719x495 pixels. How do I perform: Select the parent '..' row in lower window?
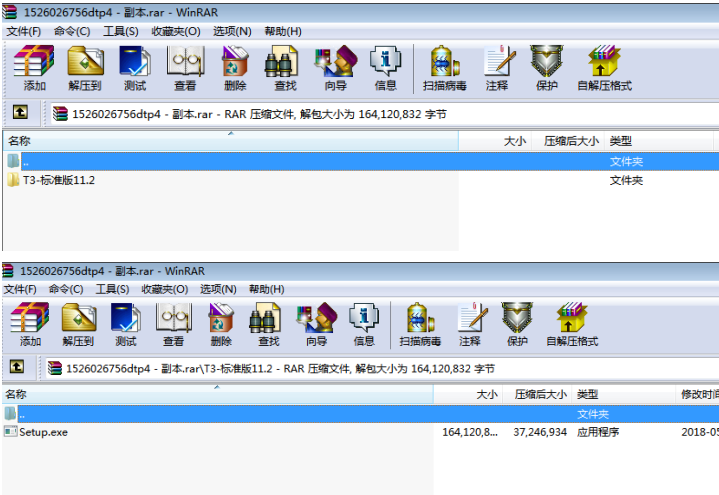[x=361, y=414]
